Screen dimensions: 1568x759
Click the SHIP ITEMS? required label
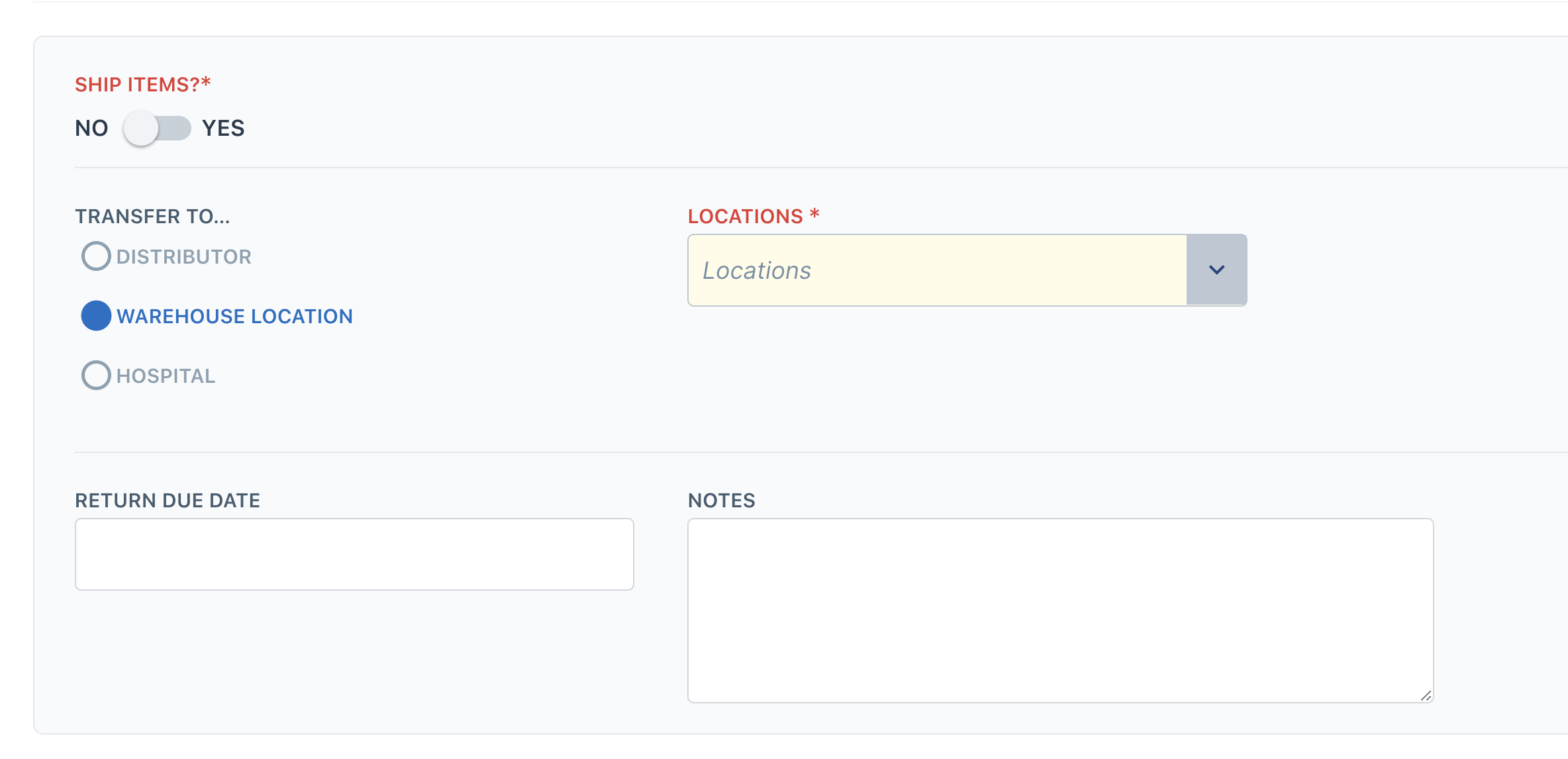pyautogui.click(x=143, y=84)
